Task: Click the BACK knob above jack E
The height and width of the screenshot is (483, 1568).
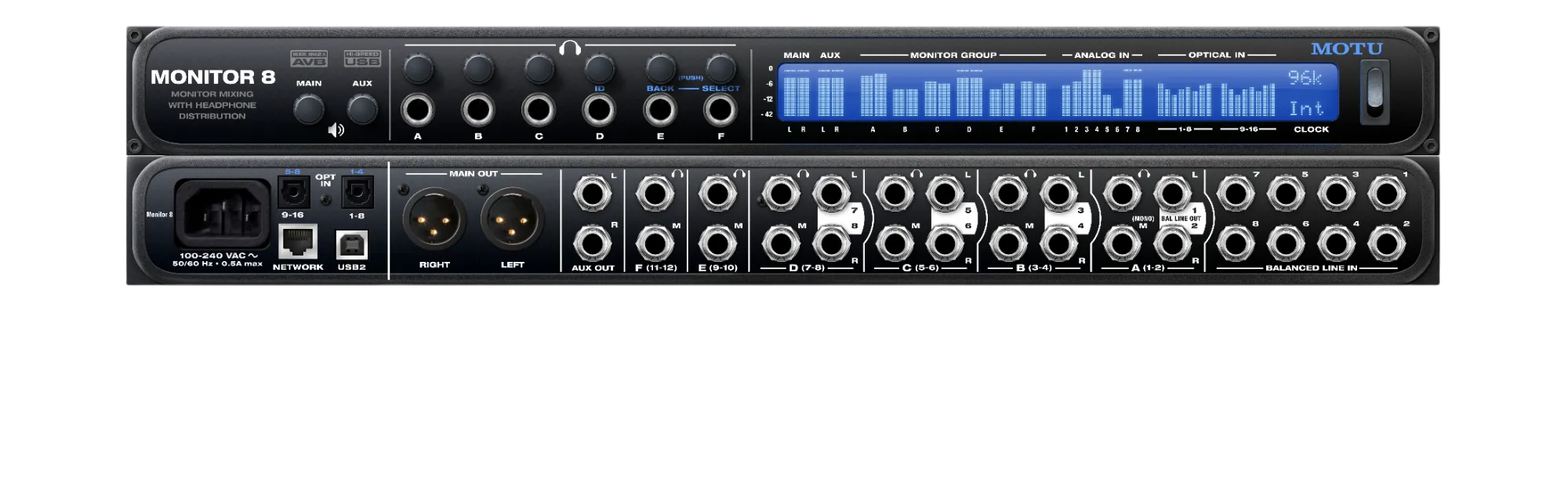Action: pos(660,68)
